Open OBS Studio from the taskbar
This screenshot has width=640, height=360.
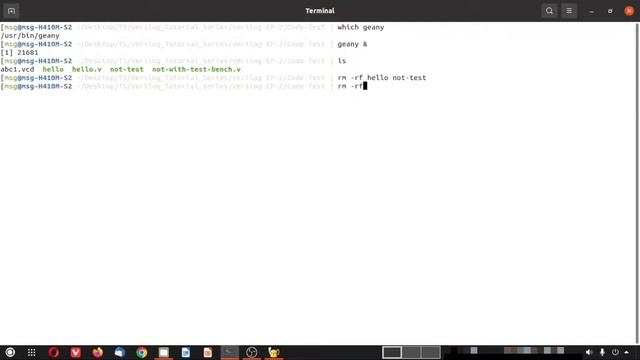click(252, 352)
